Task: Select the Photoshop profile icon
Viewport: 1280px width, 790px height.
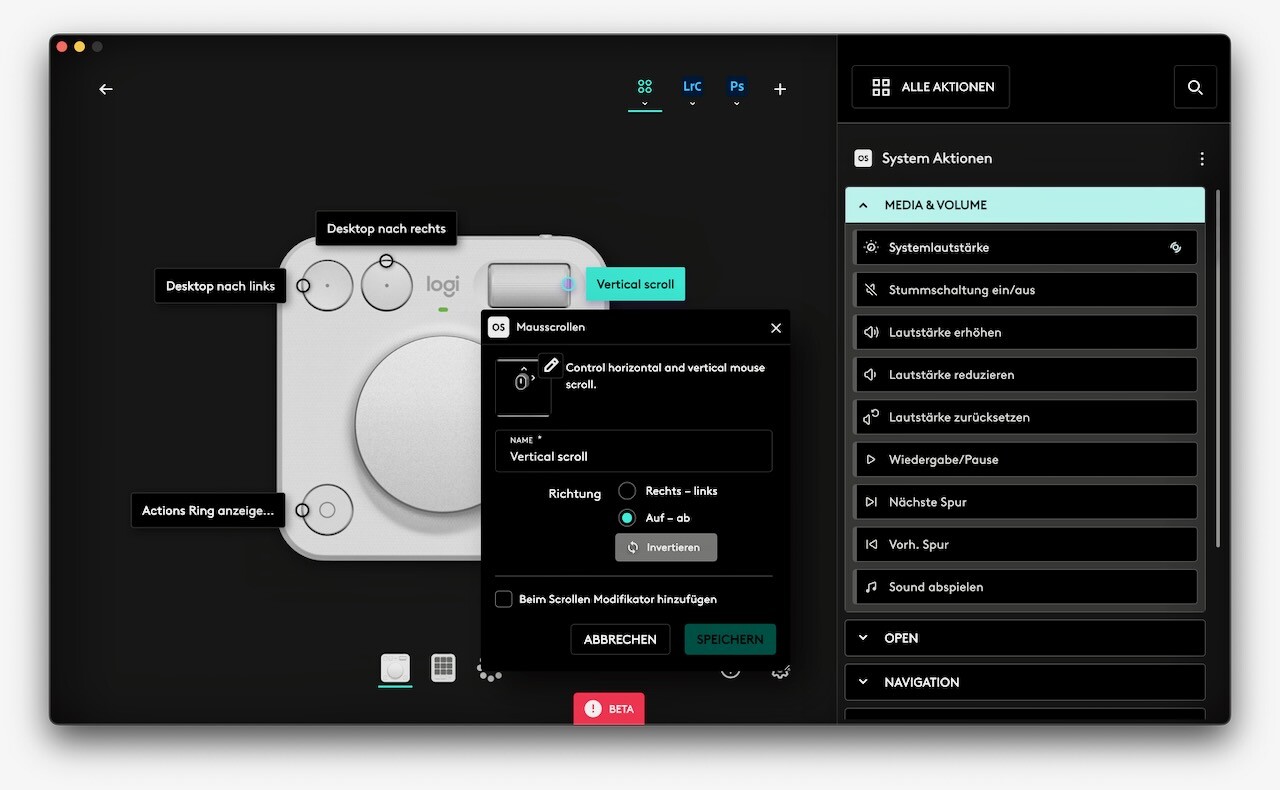Action: click(737, 88)
